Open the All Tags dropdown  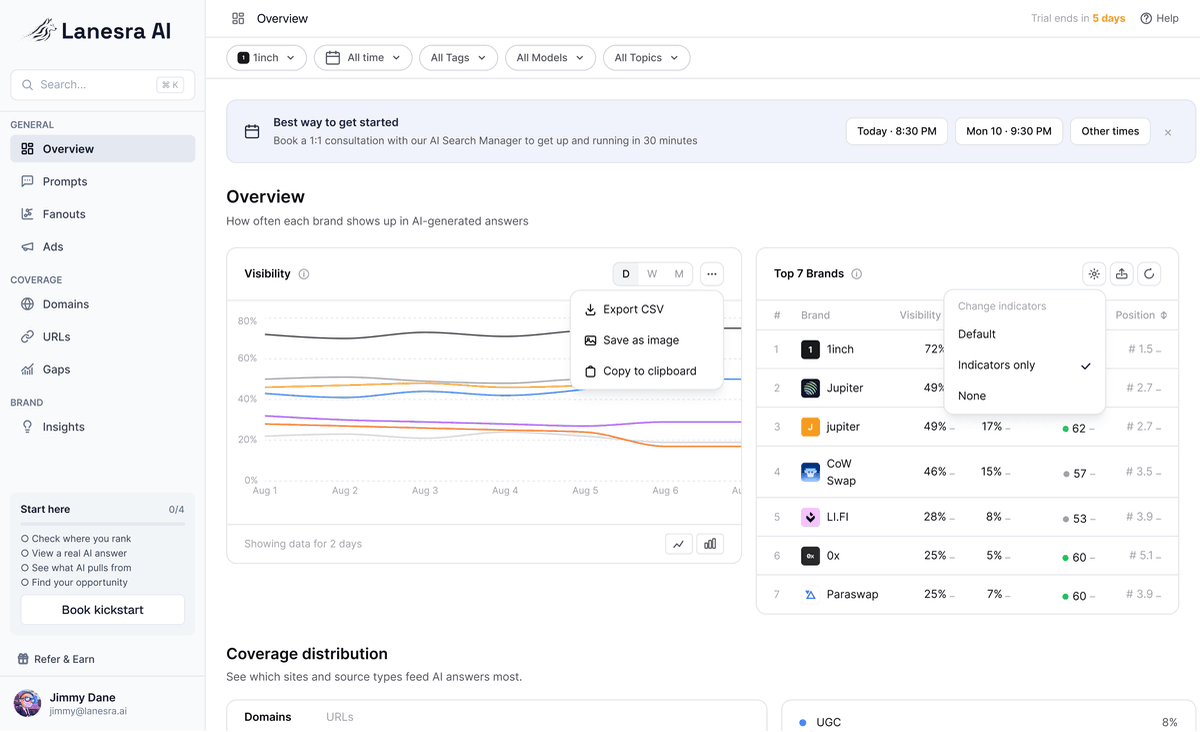pyautogui.click(x=458, y=58)
